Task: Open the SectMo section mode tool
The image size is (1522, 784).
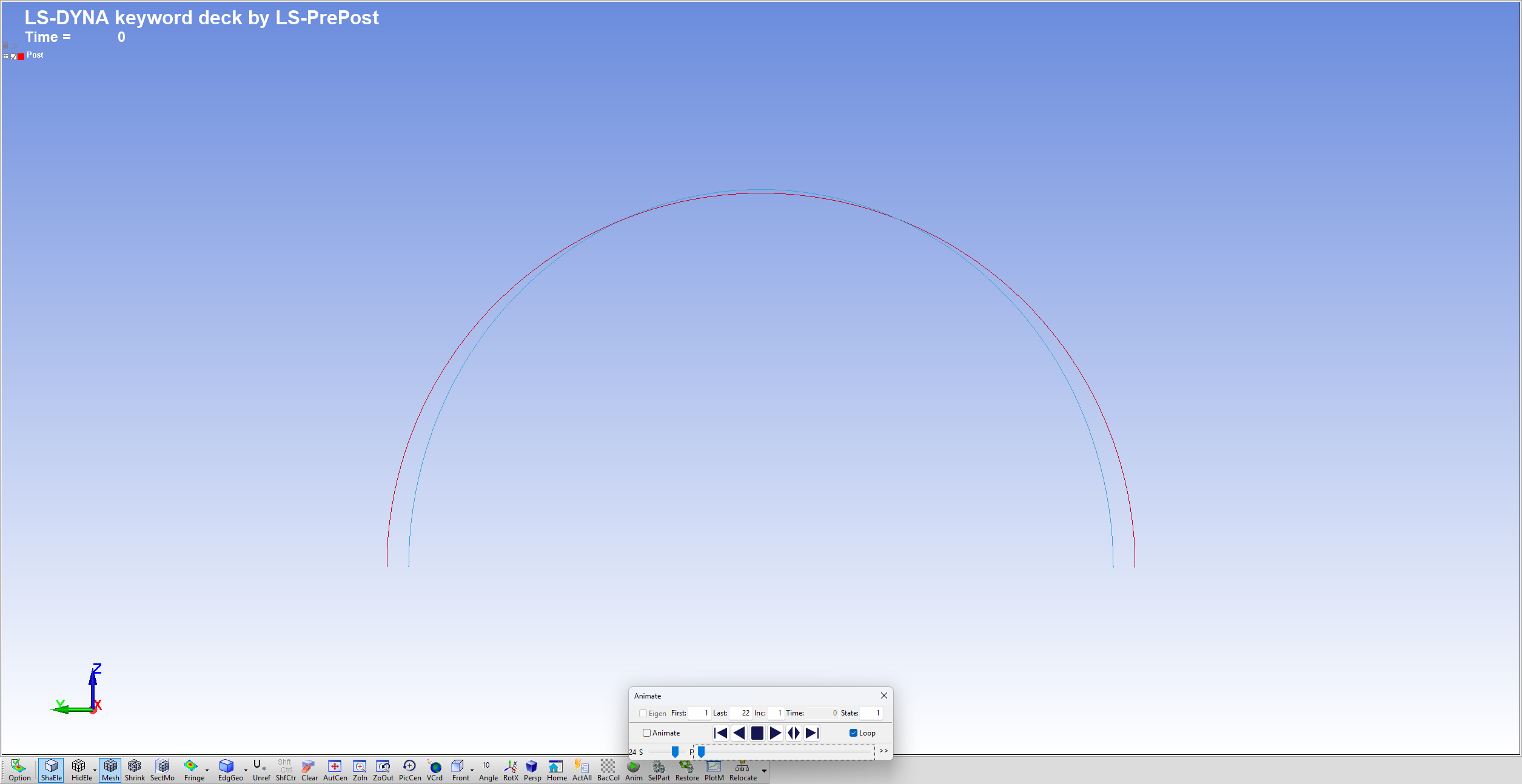Action: [163, 769]
